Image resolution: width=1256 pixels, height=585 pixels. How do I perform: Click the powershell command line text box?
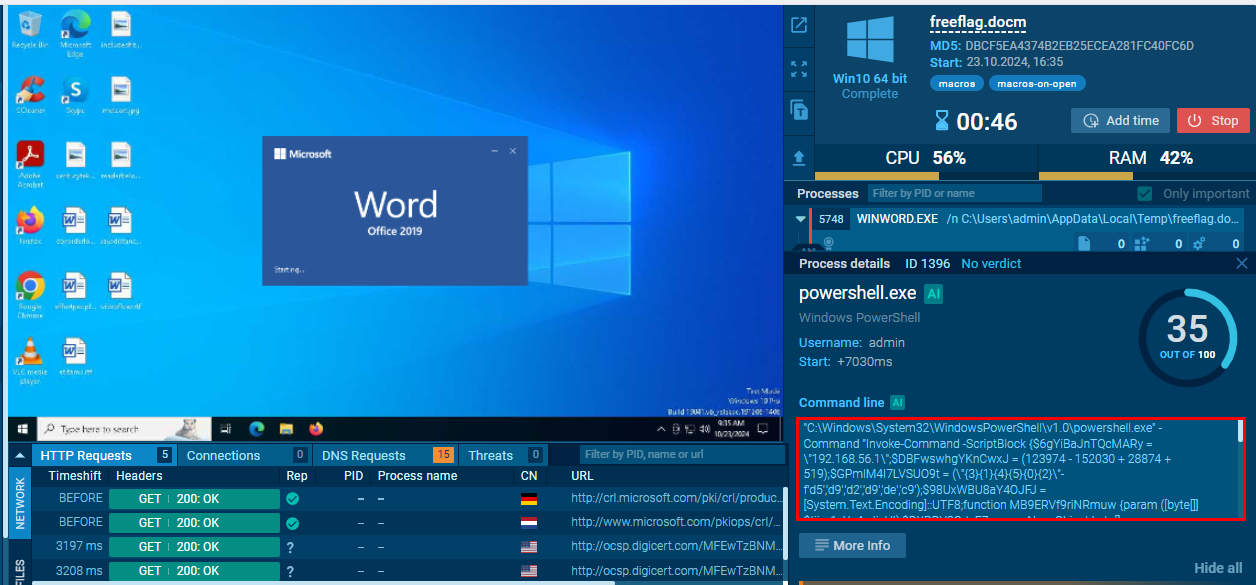[1022, 469]
